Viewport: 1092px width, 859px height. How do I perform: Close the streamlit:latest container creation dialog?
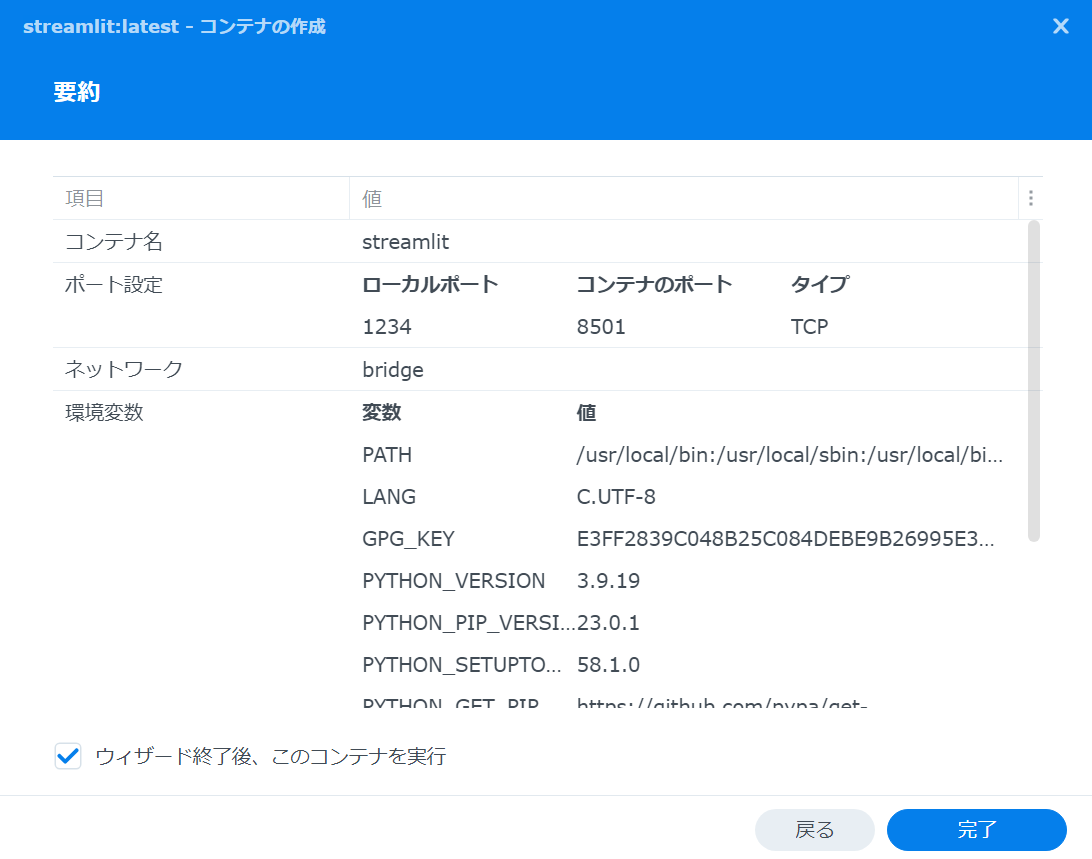click(x=1060, y=26)
